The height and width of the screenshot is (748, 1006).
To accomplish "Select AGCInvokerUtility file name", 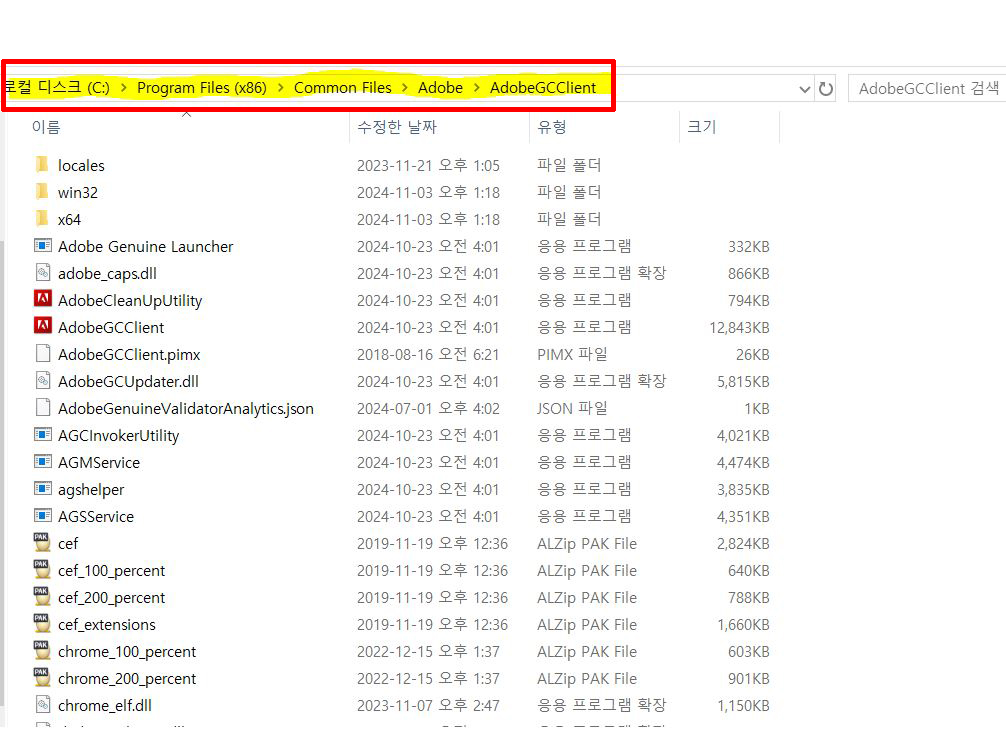I will point(119,436).
